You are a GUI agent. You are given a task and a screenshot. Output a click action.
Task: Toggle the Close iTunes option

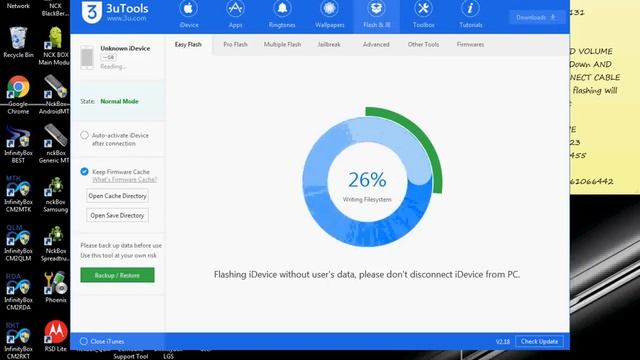click(x=84, y=341)
